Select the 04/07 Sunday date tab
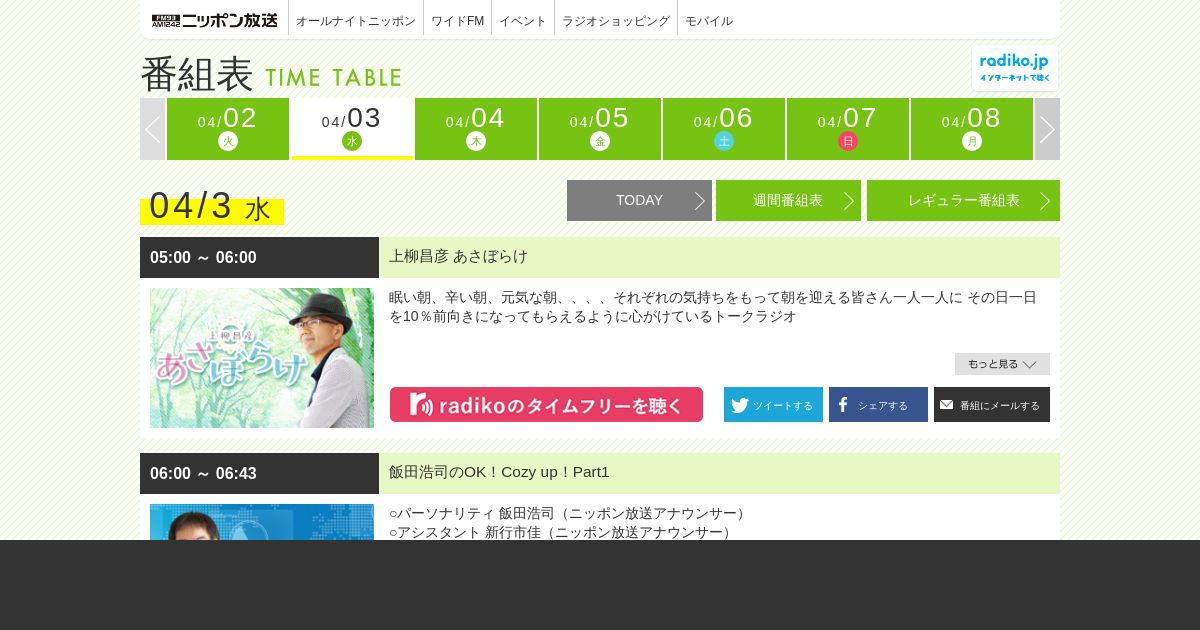The image size is (1200, 630). pyautogui.click(x=848, y=129)
